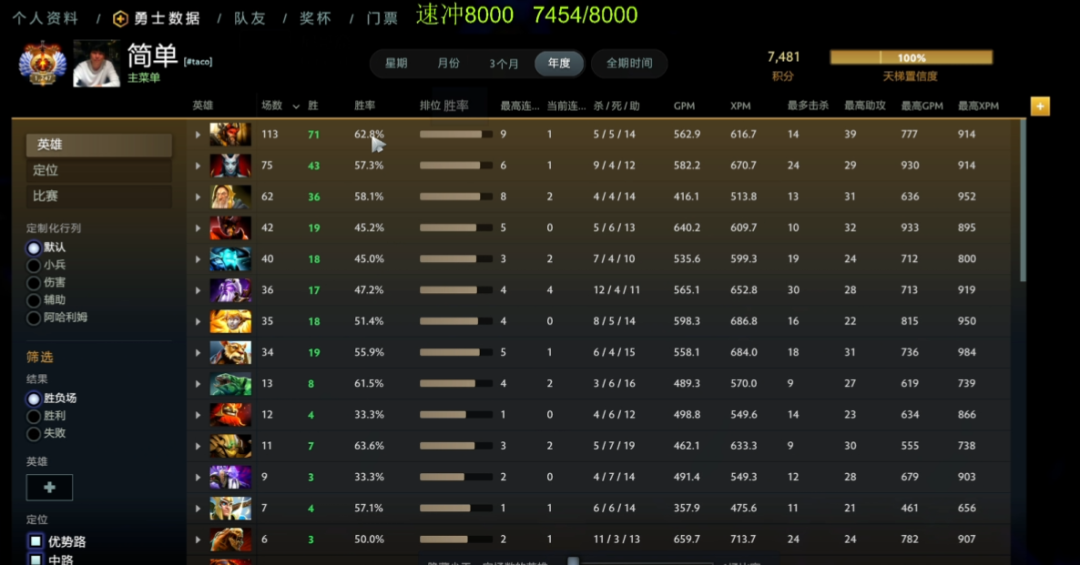The image size is (1080, 565).
Task: Open the 勇士数据 tab
Action: pyautogui.click(x=167, y=19)
